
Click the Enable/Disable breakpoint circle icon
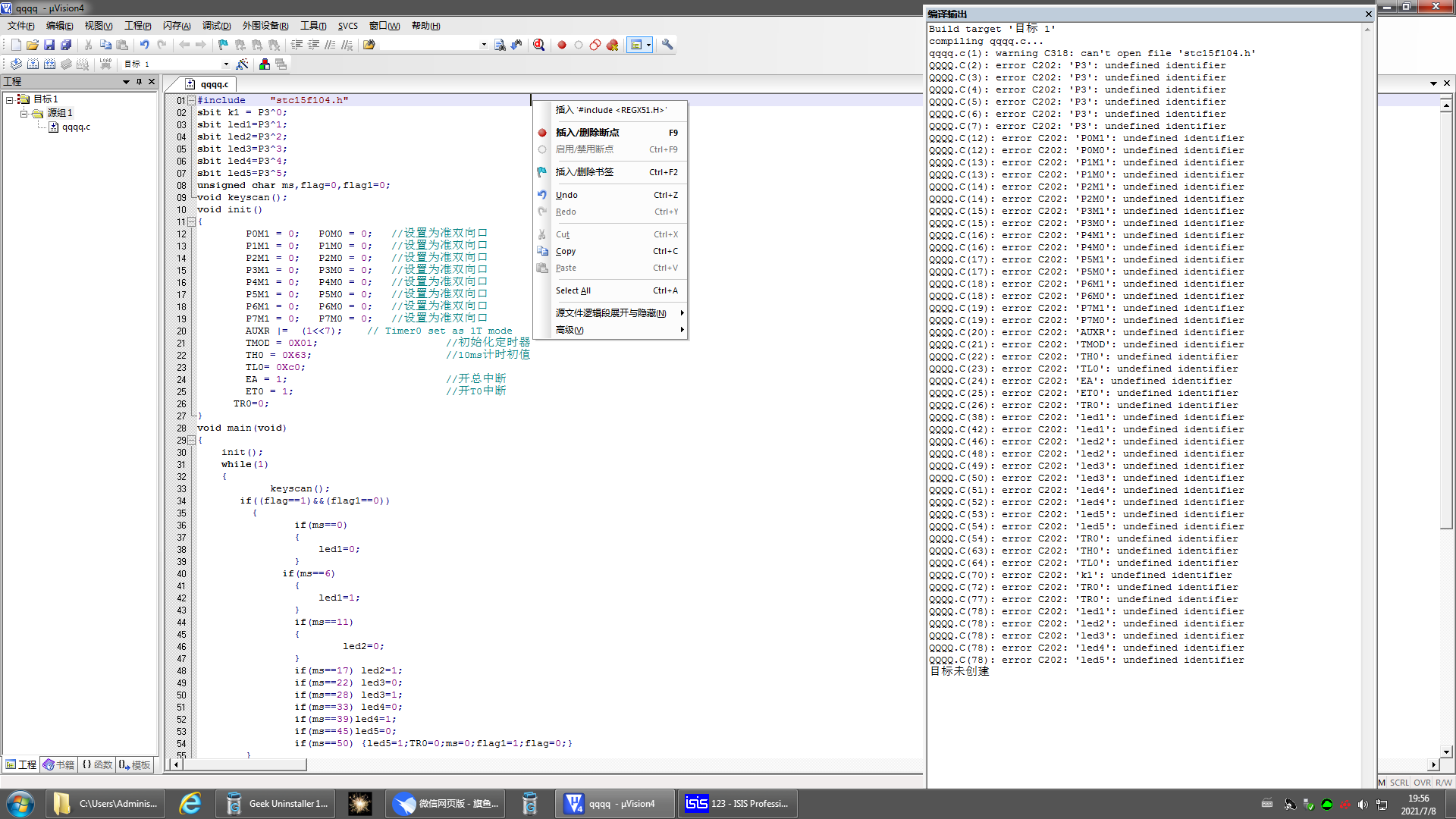tap(579, 45)
